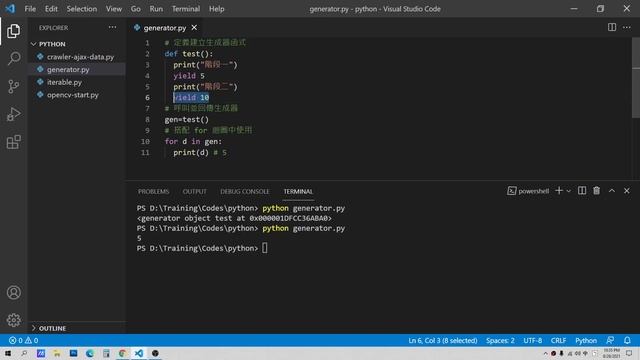This screenshot has width=640, height=360.
Task: Open the launch profile dropdown arrow
Action: [x=568, y=191]
